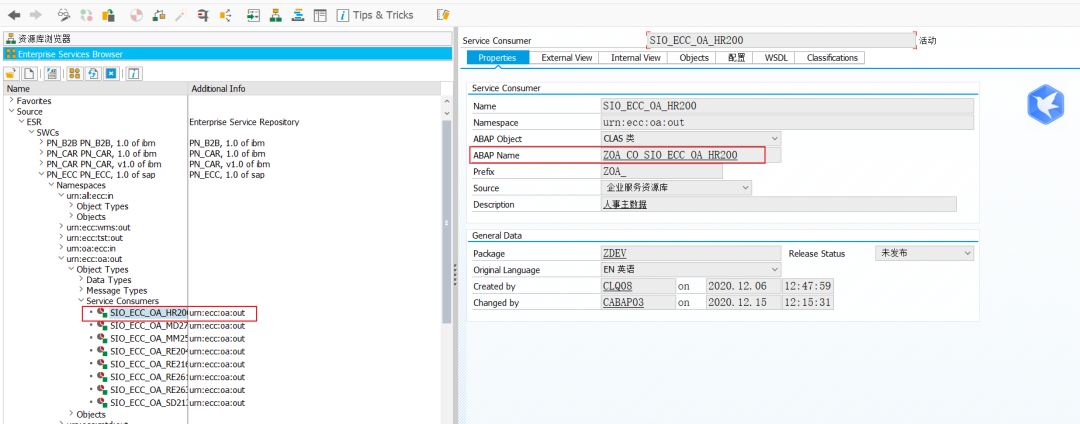The height and width of the screenshot is (424, 1080).
Task: Click the Display/Change glasses-and-pencil icon
Action: (x=64, y=14)
